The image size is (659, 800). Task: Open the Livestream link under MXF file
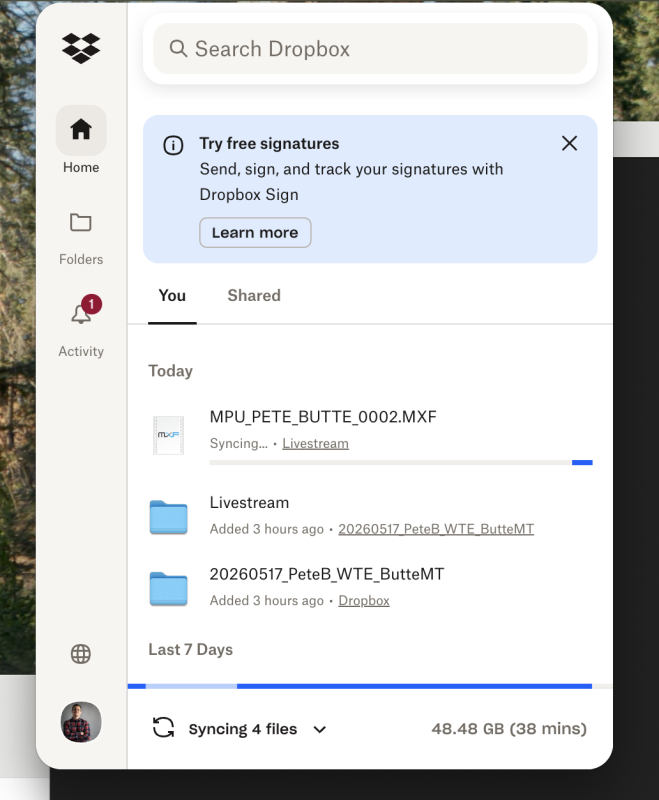point(316,443)
